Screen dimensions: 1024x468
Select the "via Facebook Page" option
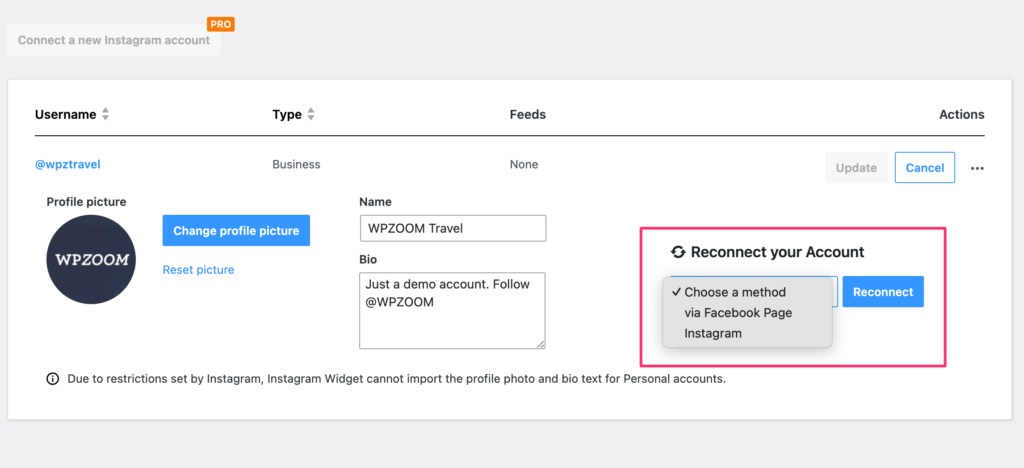pos(738,313)
